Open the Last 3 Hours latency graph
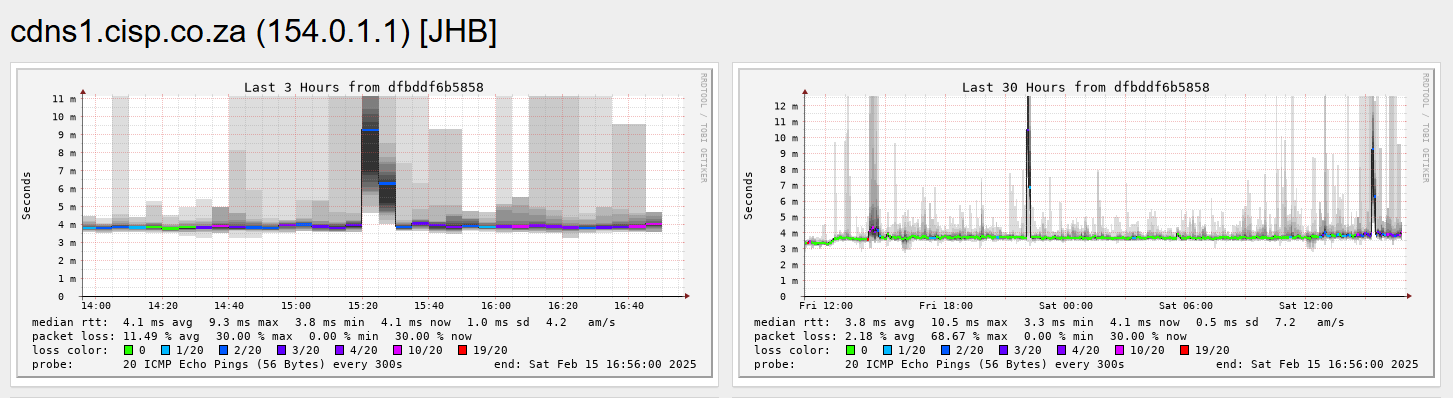Screen dimensions: 1453x398 (x=364, y=223)
